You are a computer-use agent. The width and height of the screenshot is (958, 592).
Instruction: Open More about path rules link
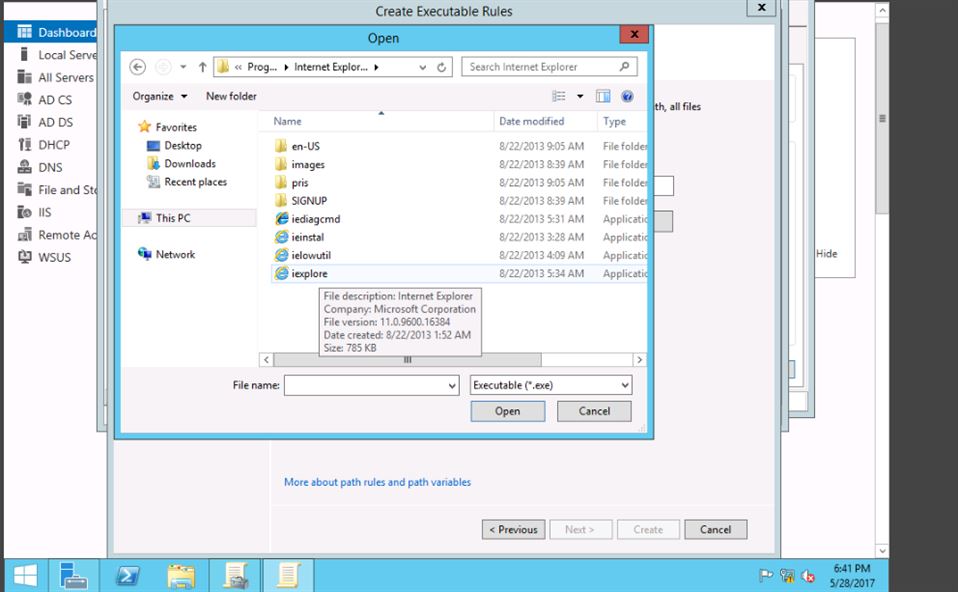click(x=377, y=482)
